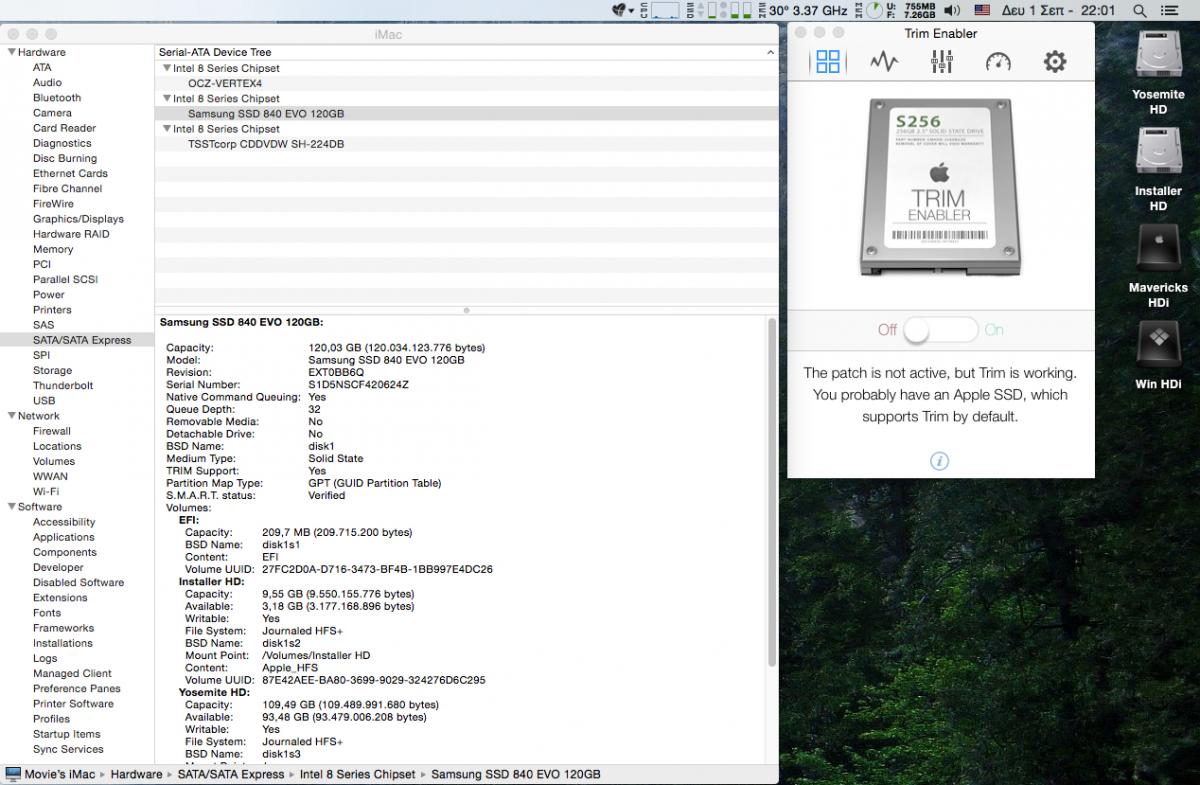Click the memory usage pie menu bar icon

(x=874, y=10)
